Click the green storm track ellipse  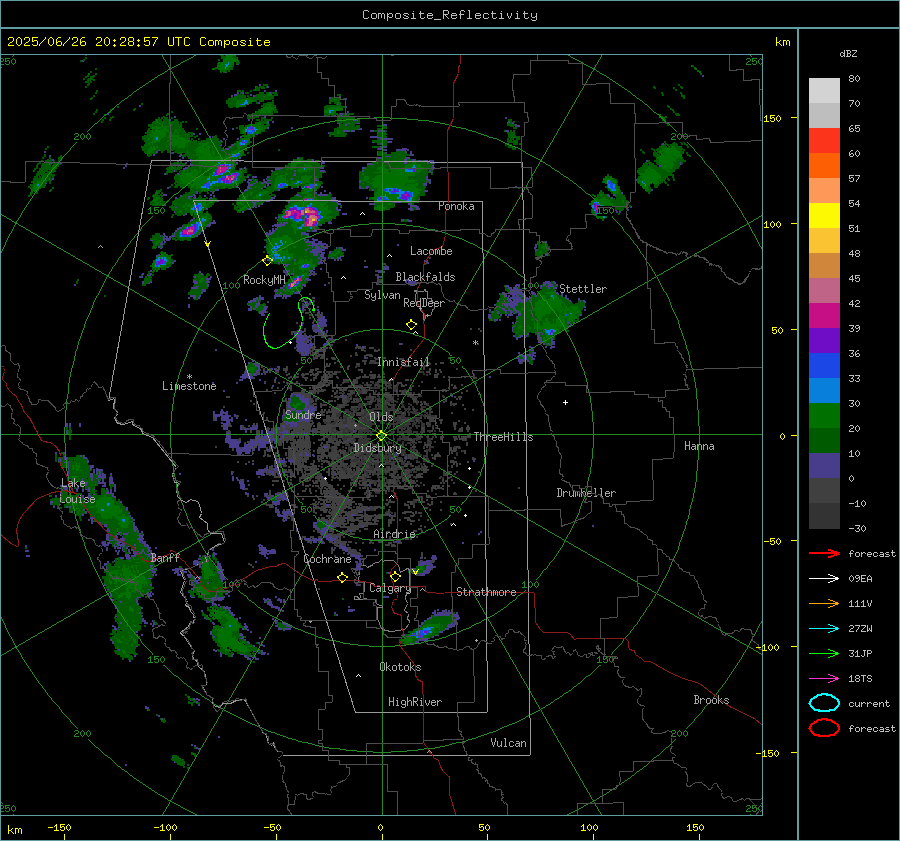click(x=289, y=323)
